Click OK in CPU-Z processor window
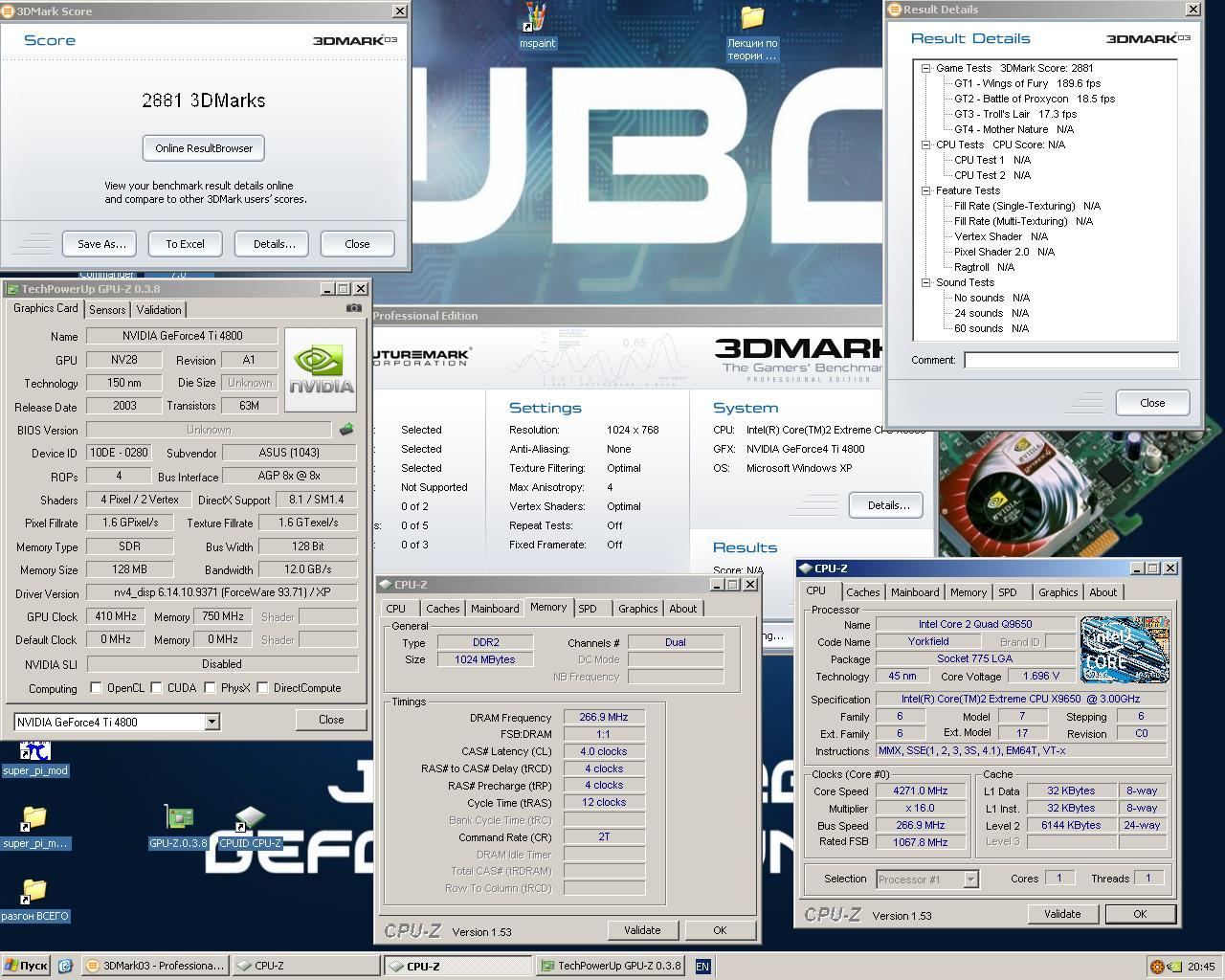The height and width of the screenshot is (980, 1225). (x=1140, y=914)
